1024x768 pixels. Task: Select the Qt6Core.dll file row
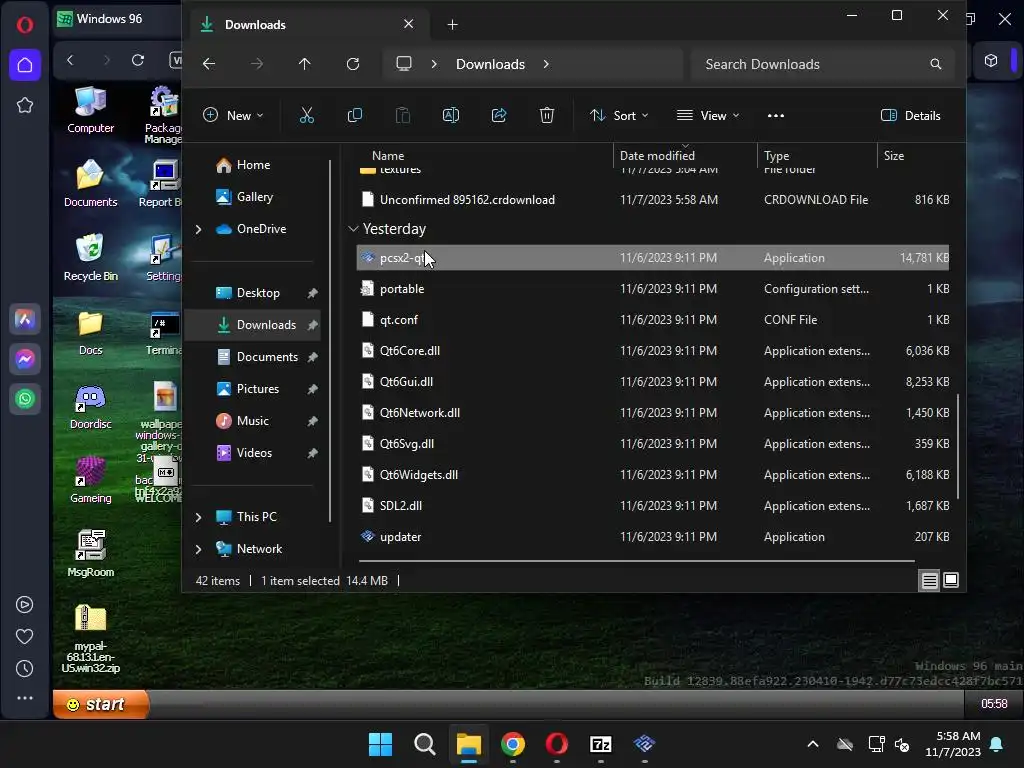pyautogui.click(x=653, y=351)
